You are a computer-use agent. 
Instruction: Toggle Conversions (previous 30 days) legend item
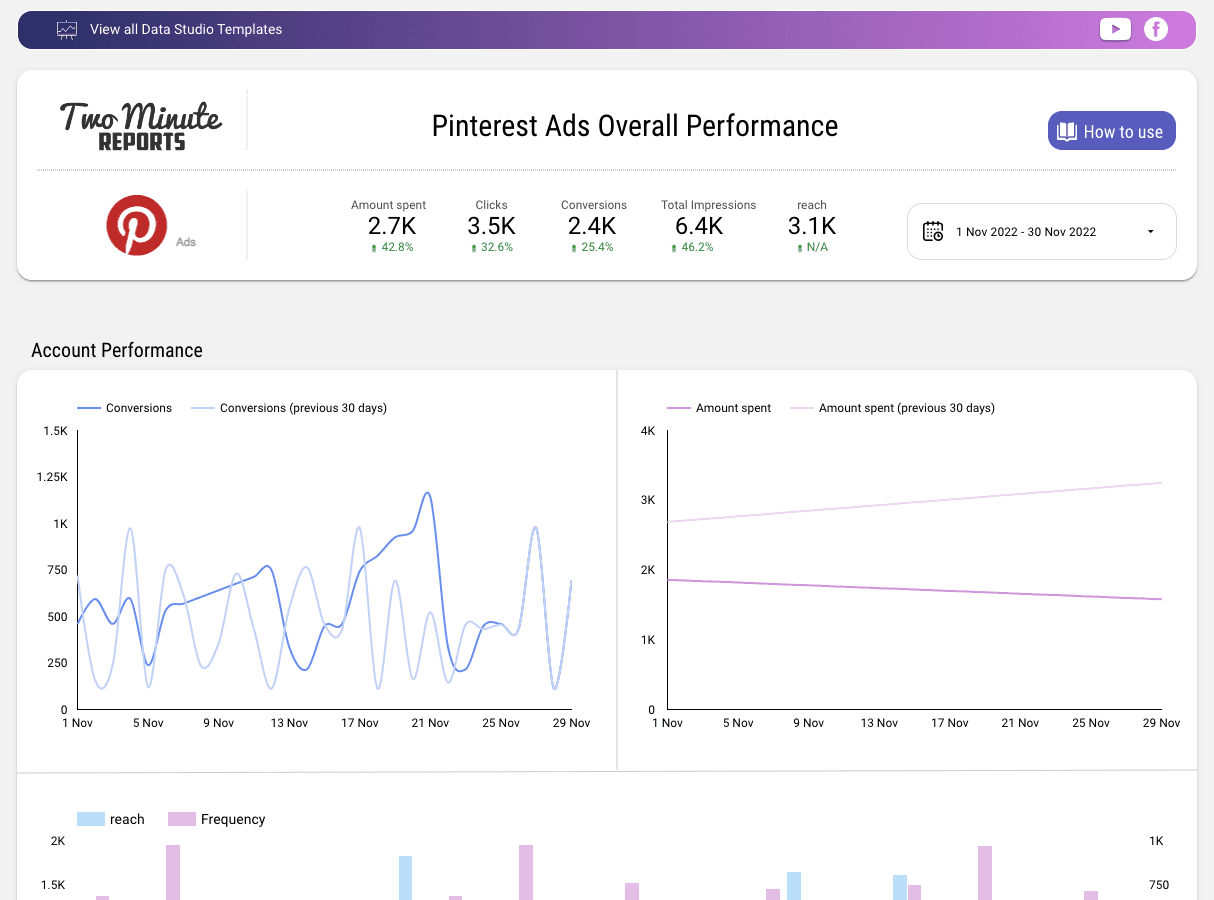289,408
